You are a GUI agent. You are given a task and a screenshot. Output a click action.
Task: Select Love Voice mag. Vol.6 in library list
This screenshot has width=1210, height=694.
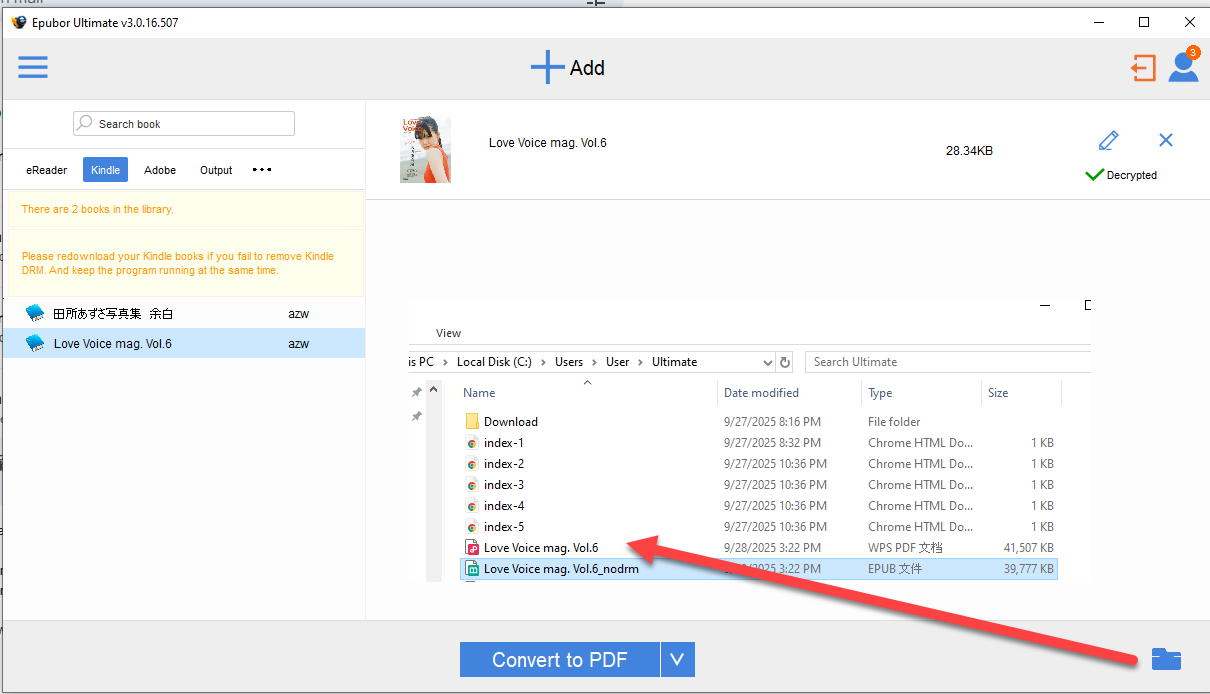[x=184, y=343]
